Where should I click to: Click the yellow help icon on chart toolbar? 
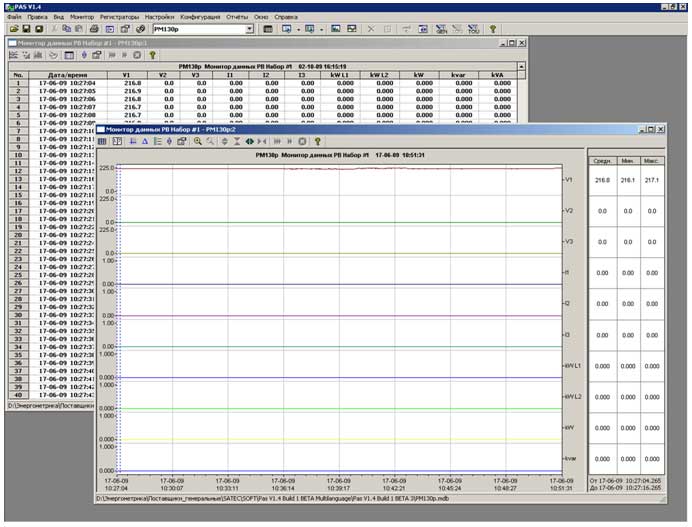(x=317, y=141)
